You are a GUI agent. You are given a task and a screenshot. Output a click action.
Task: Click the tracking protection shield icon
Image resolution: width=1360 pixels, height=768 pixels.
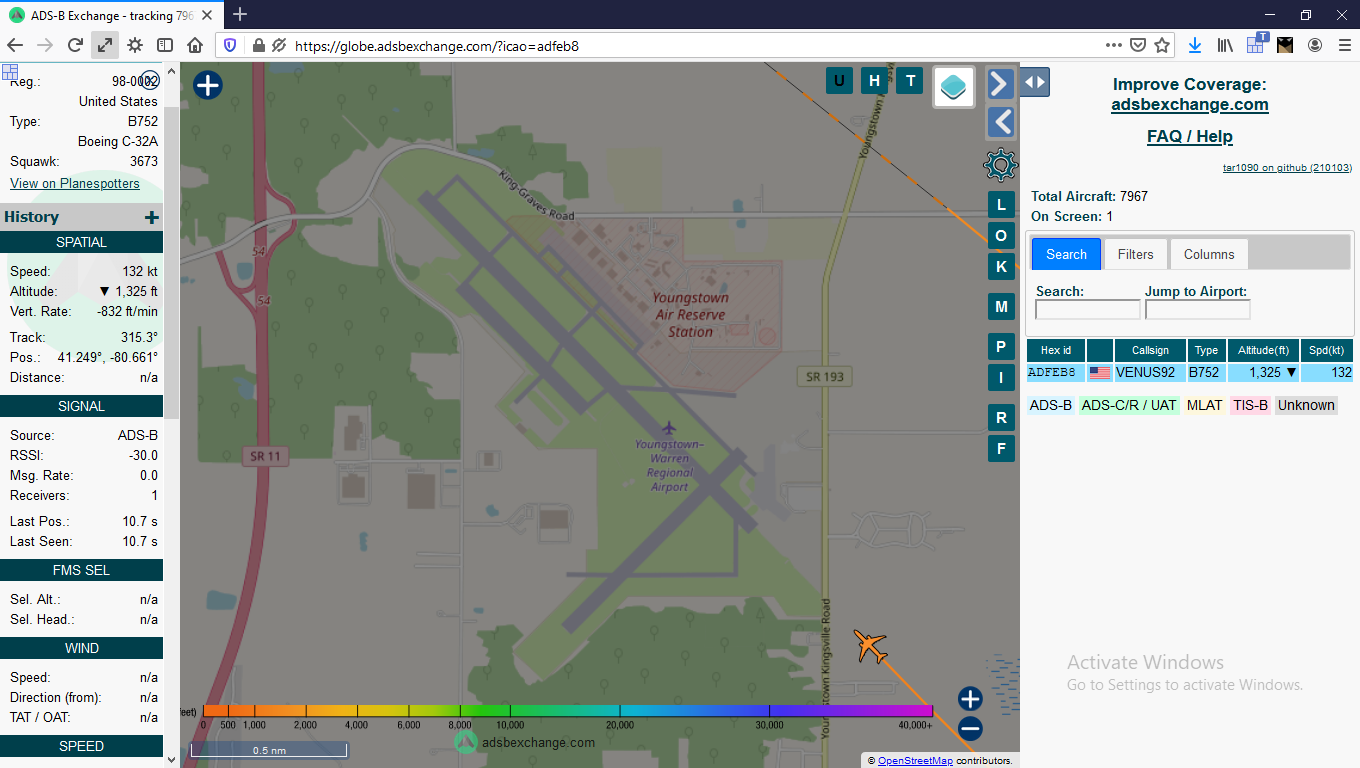pyautogui.click(x=230, y=45)
